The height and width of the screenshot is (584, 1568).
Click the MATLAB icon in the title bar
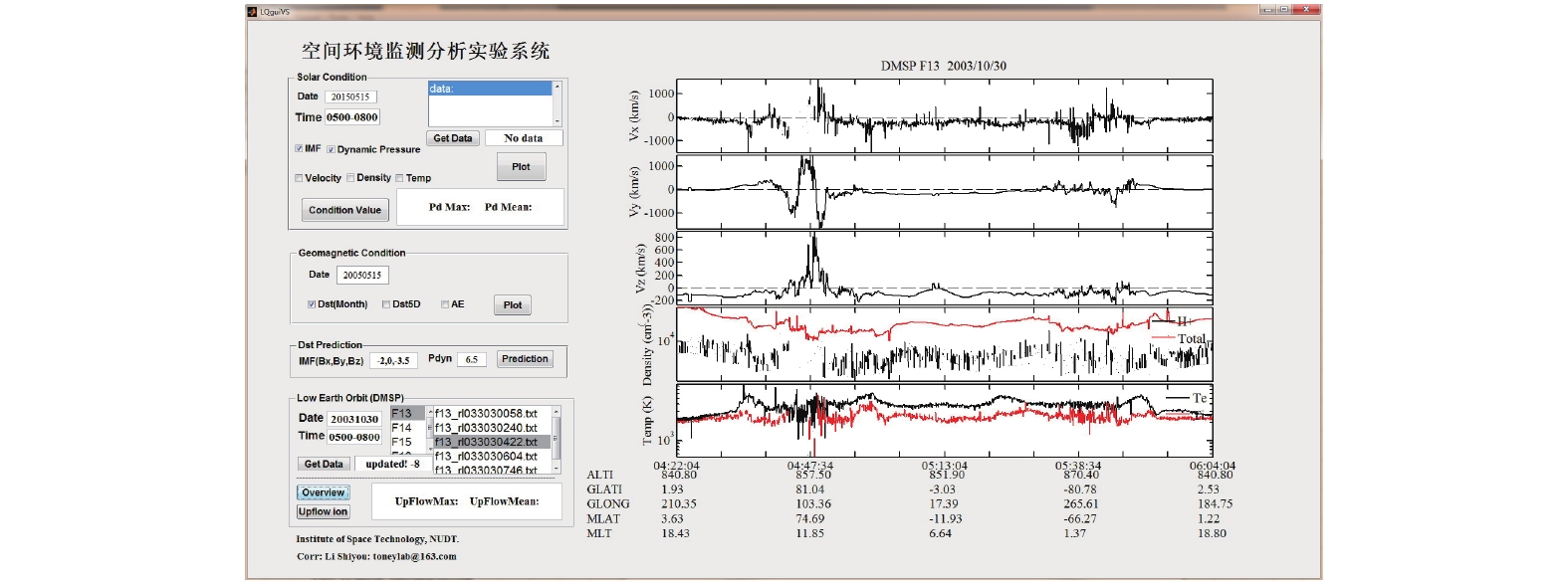[253, 11]
